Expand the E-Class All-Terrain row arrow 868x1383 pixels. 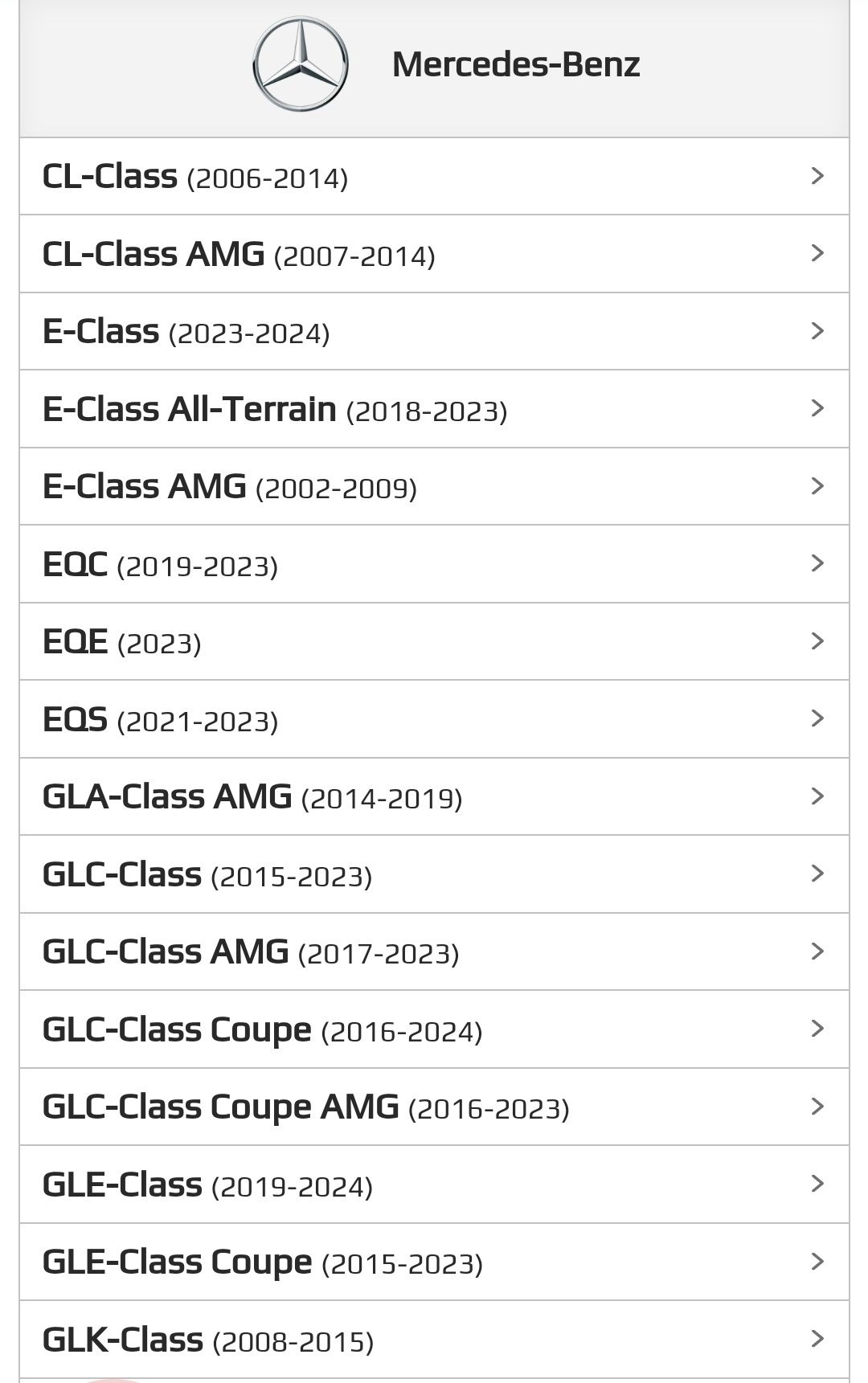pos(817,408)
